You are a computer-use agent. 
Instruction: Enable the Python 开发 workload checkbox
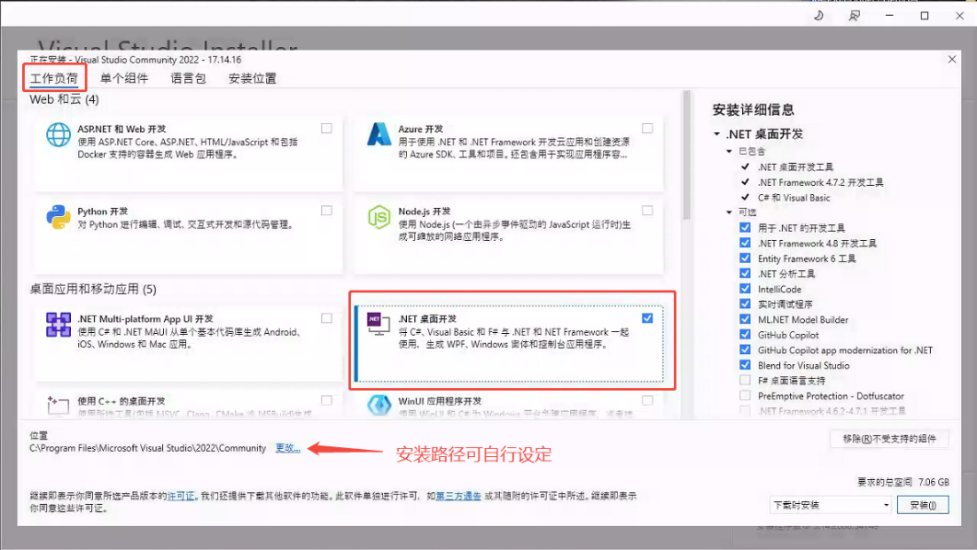coord(326,211)
